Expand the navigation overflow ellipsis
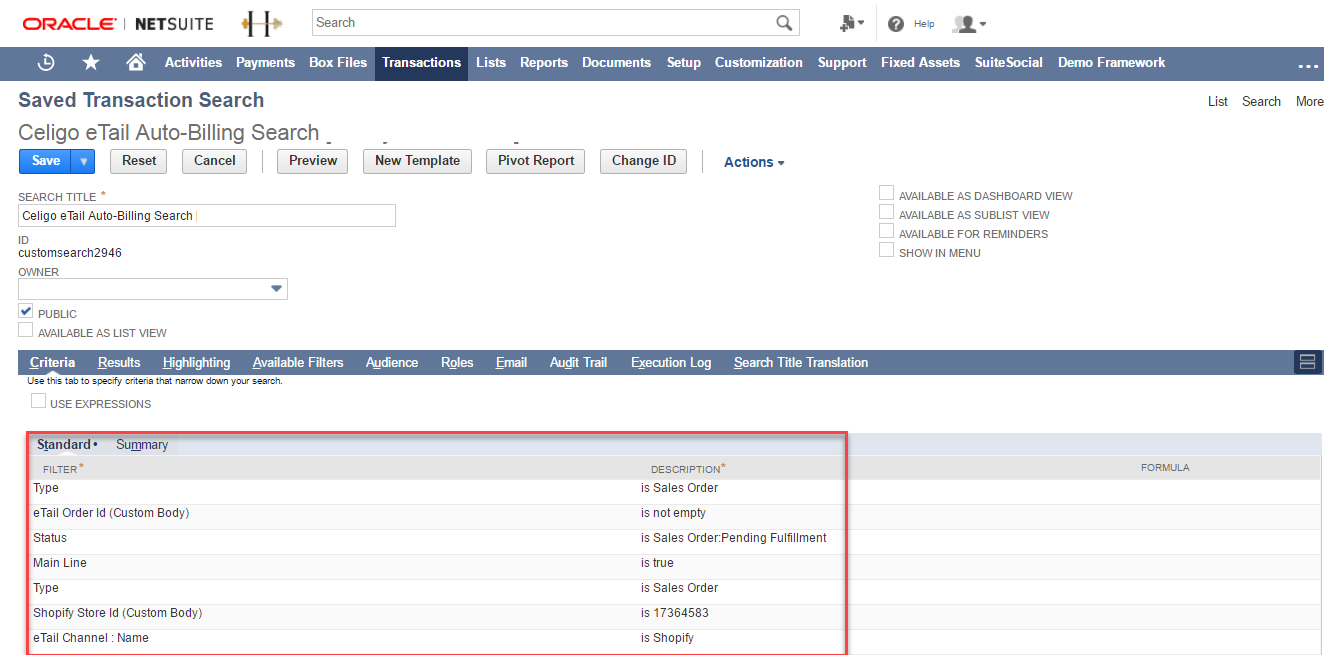 point(1308,66)
